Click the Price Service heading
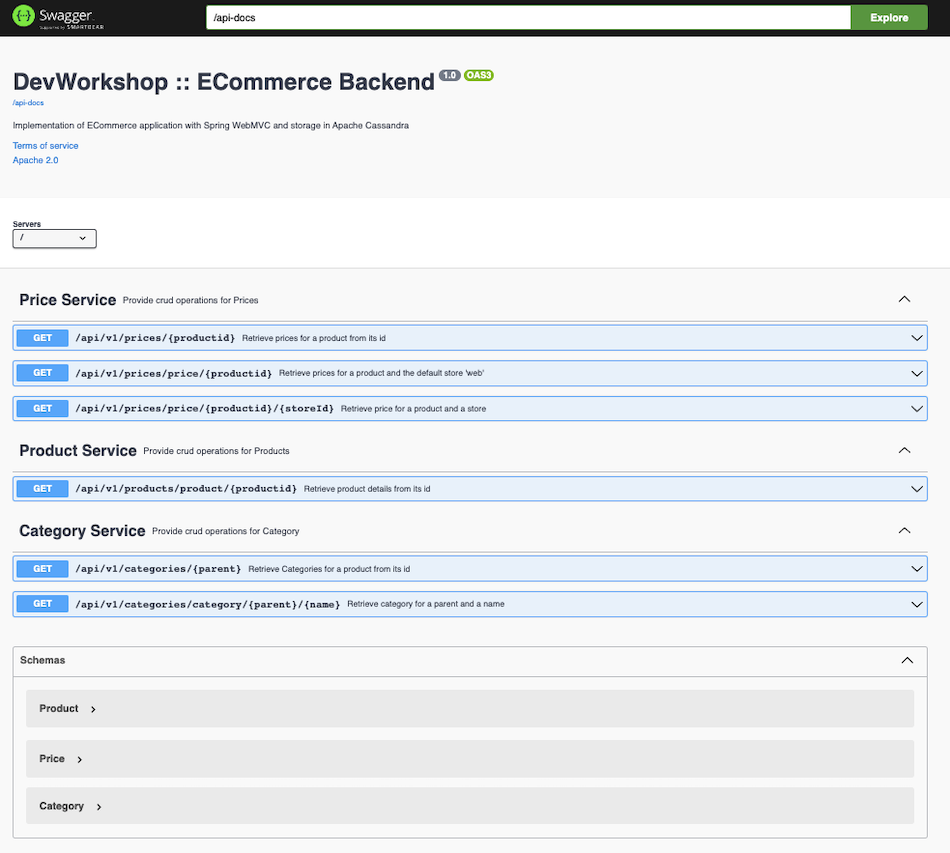Screen dimensions: 950x853 (x=67, y=300)
